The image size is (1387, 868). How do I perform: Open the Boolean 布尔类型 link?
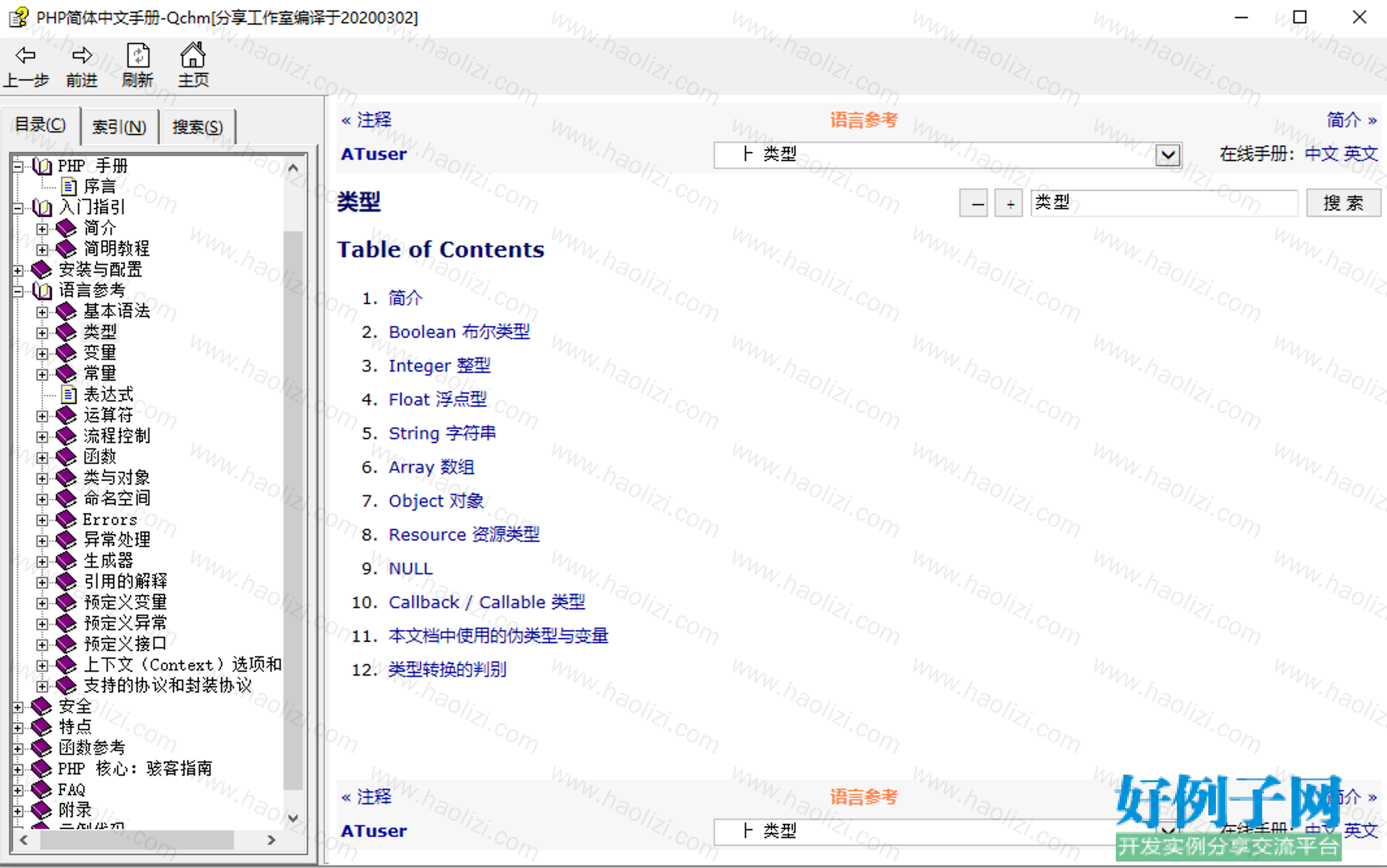click(x=459, y=332)
